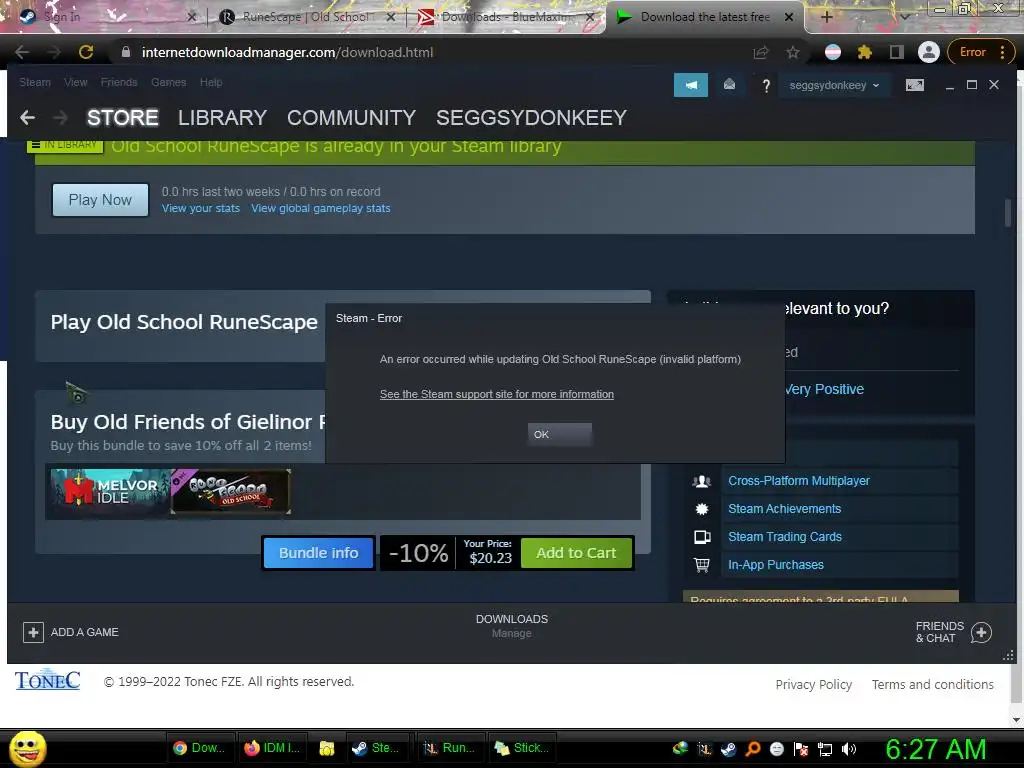Screen dimensions: 1024x768
Task: Open the Friends menu in Steam
Action: coord(119,82)
